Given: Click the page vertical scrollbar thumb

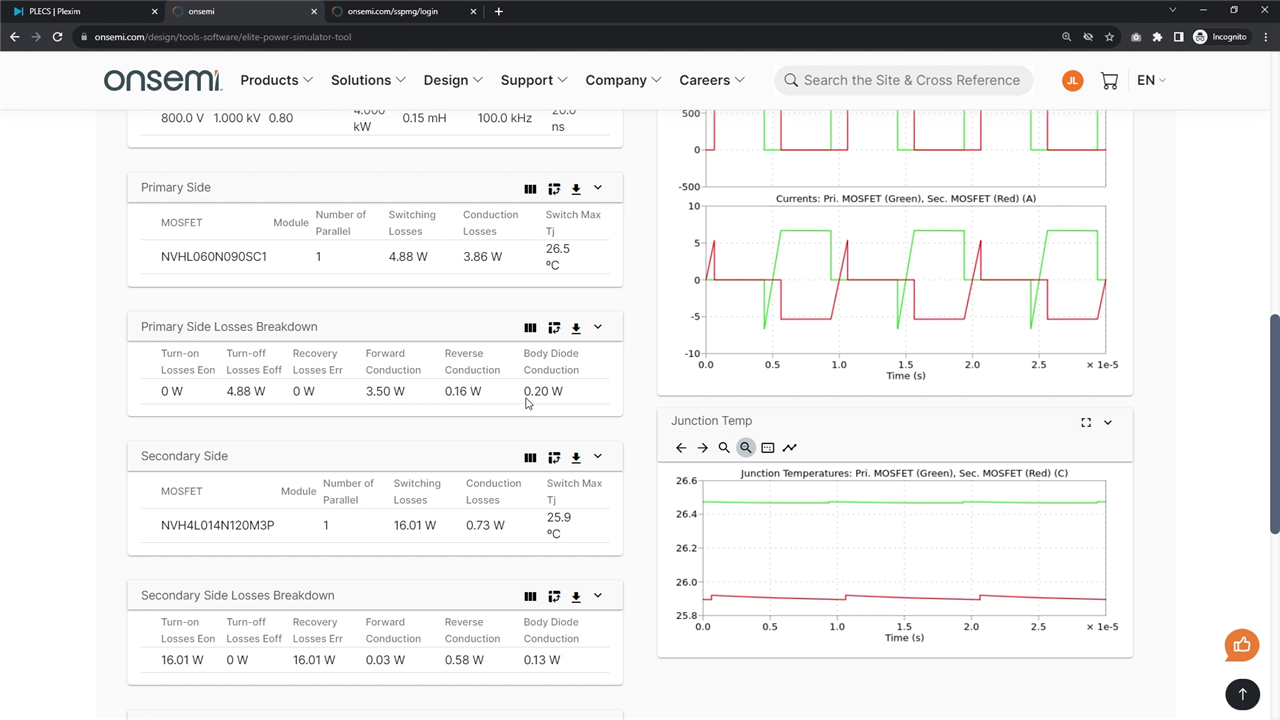Looking at the screenshot, I should pyautogui.click(x=1274, y=425).
